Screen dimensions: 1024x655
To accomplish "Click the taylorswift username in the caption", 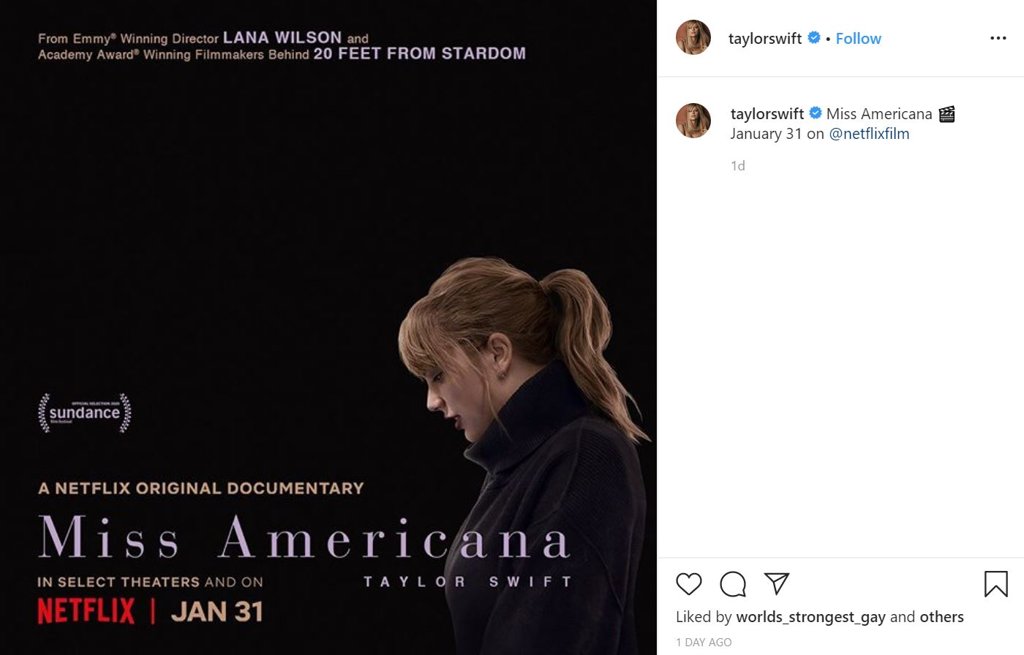I will pyautogui.click(x=767, y=114).
